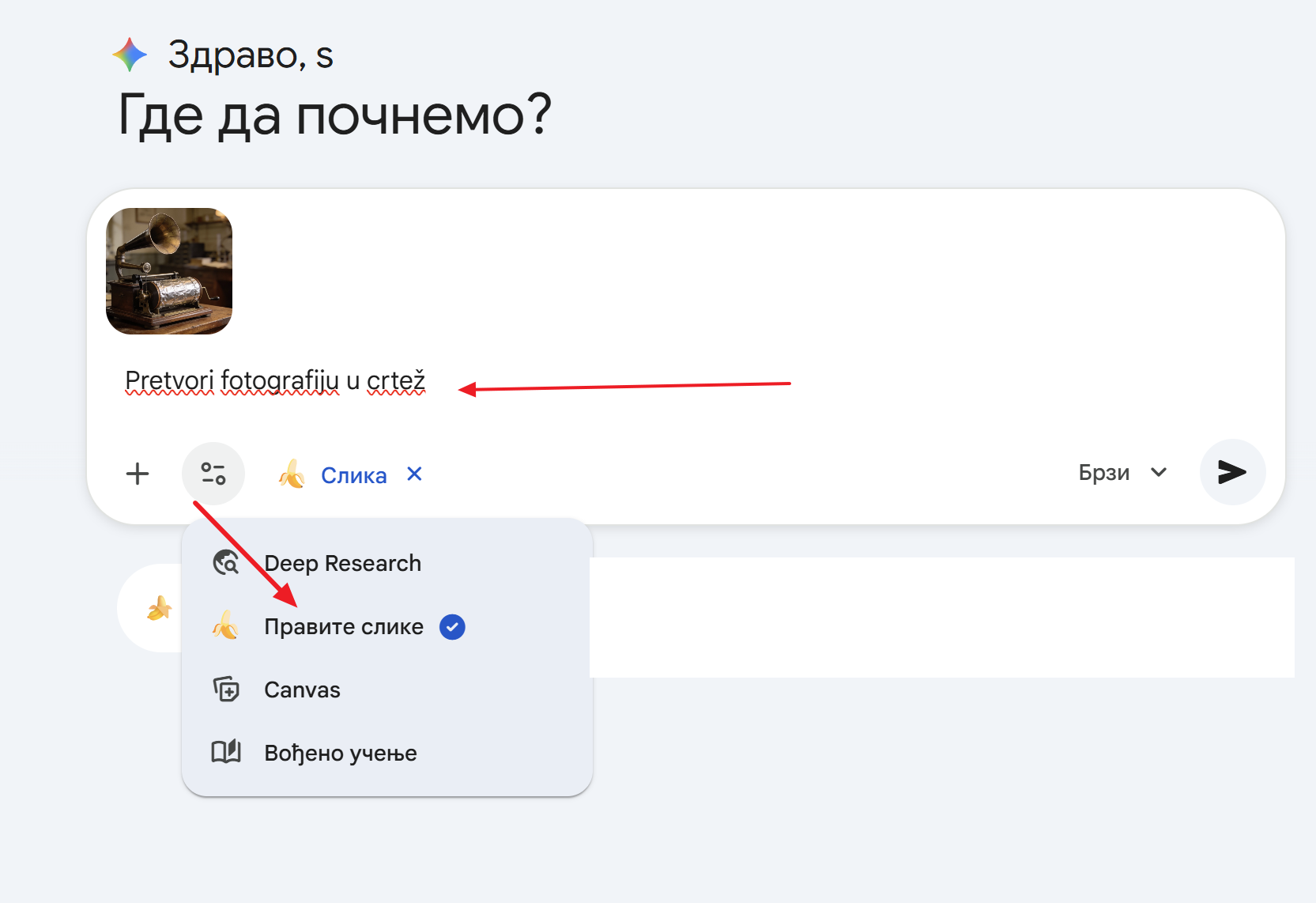This screenshot has width=1316, height=903.
Task: Deselect the Слика chip label
Action: 353,475
